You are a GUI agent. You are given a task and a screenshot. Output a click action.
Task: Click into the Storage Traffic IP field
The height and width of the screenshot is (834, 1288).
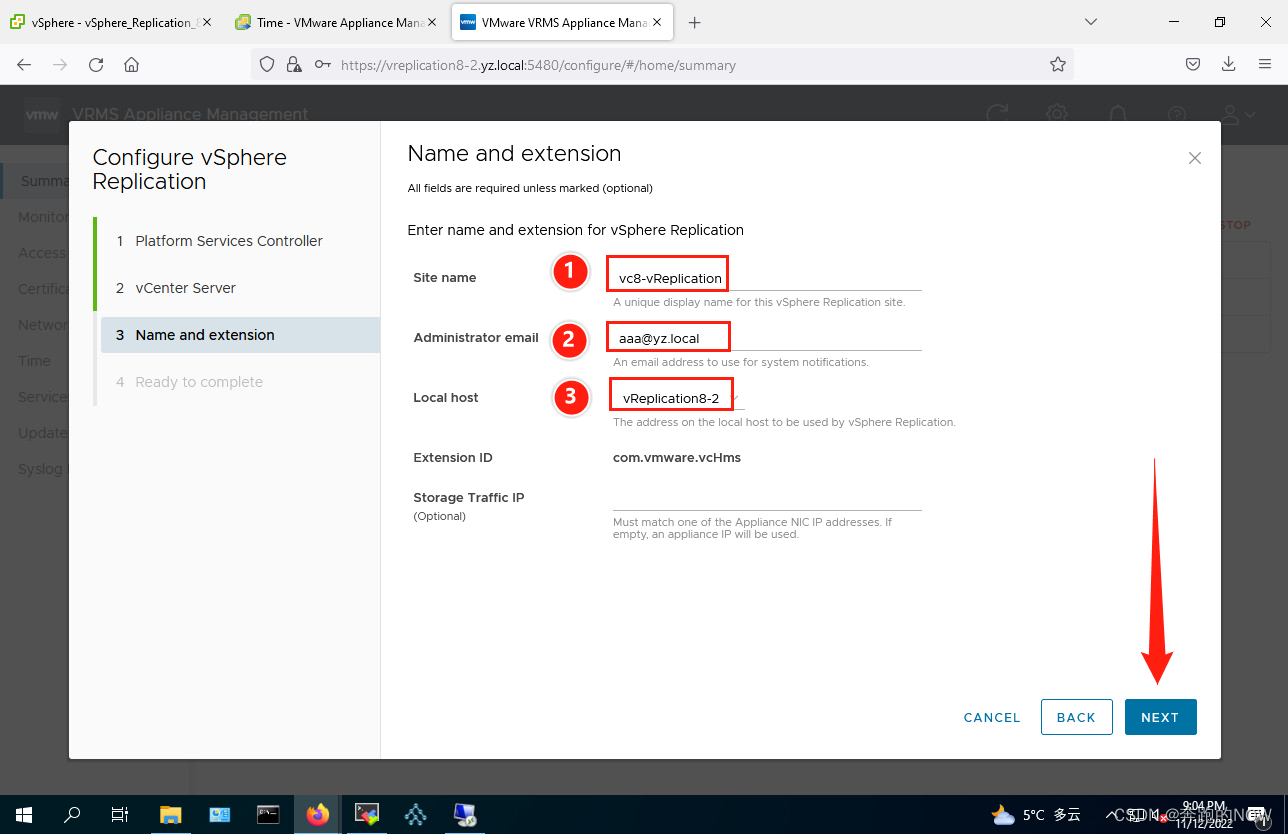[x=767, y=498]
